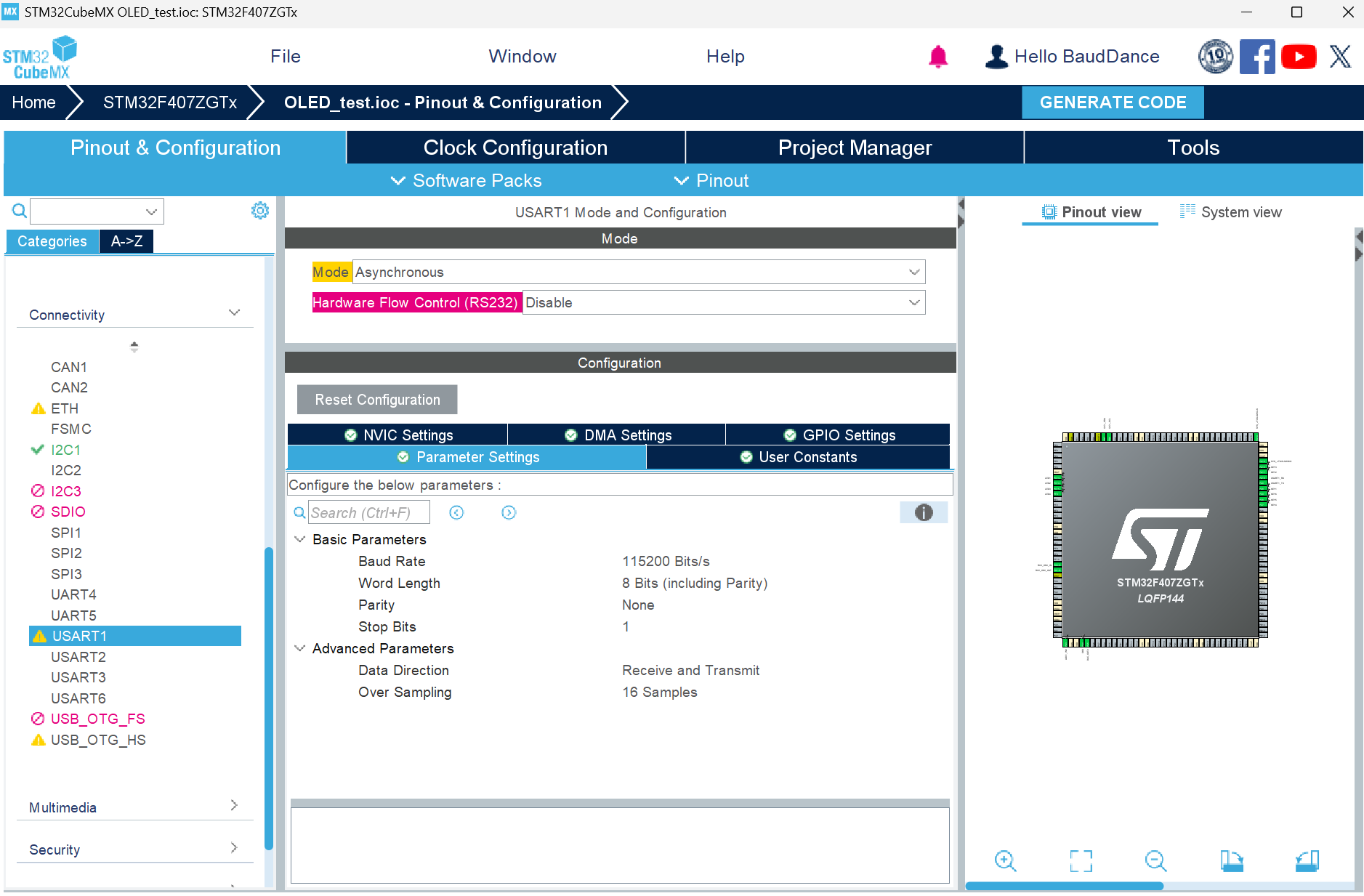This screenshot has height=896, width=1364.
Task: Select USART2 peripheral entry
Action: click(x=78, y=657)
